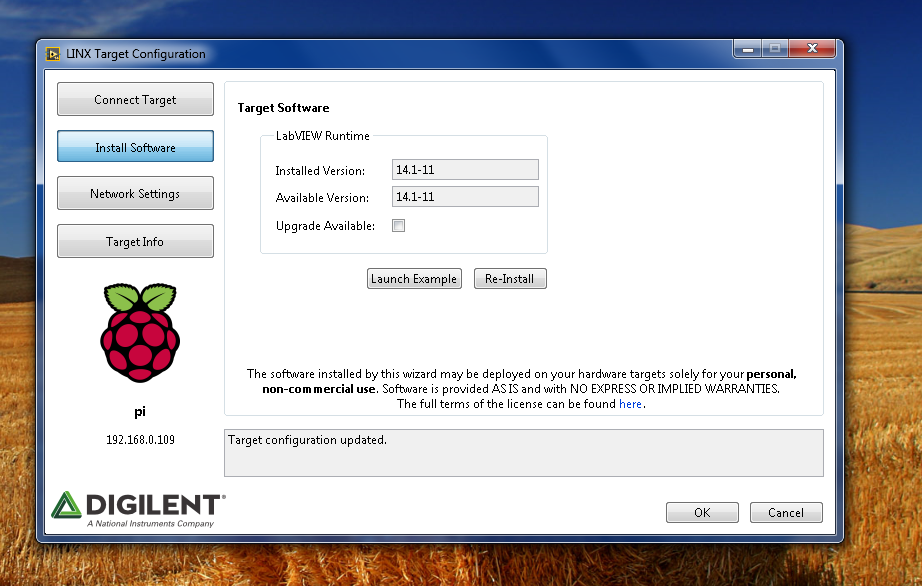This screenshot has height=586, width=922.
Task: Click the Digilent logo
Action: tap(138, 510)
